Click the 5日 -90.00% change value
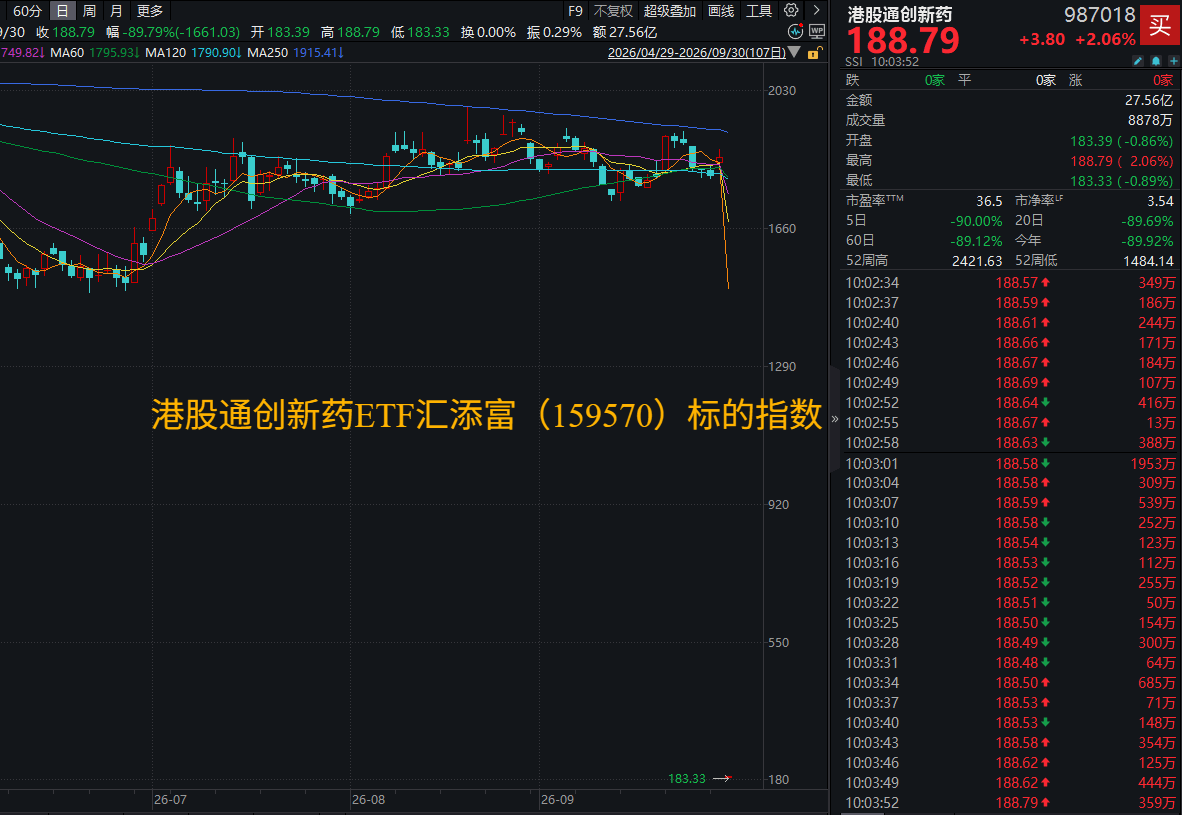1182x815 pixels. [x=975, y=222]
